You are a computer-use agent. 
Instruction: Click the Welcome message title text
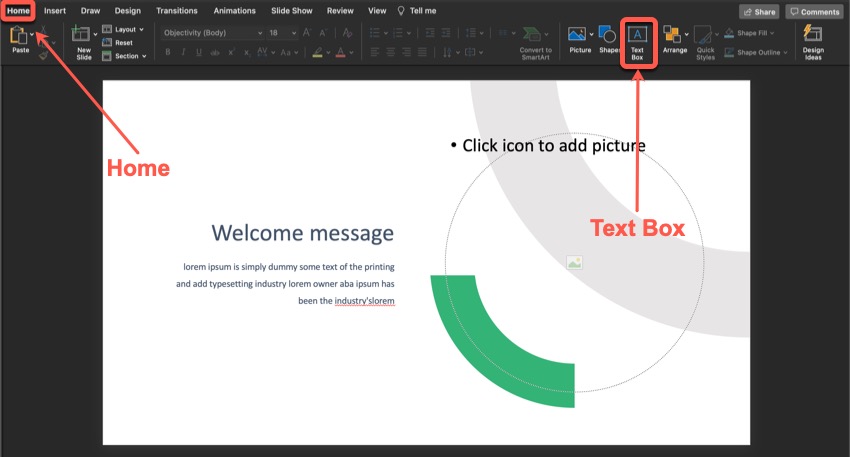[x=302, y=233]
